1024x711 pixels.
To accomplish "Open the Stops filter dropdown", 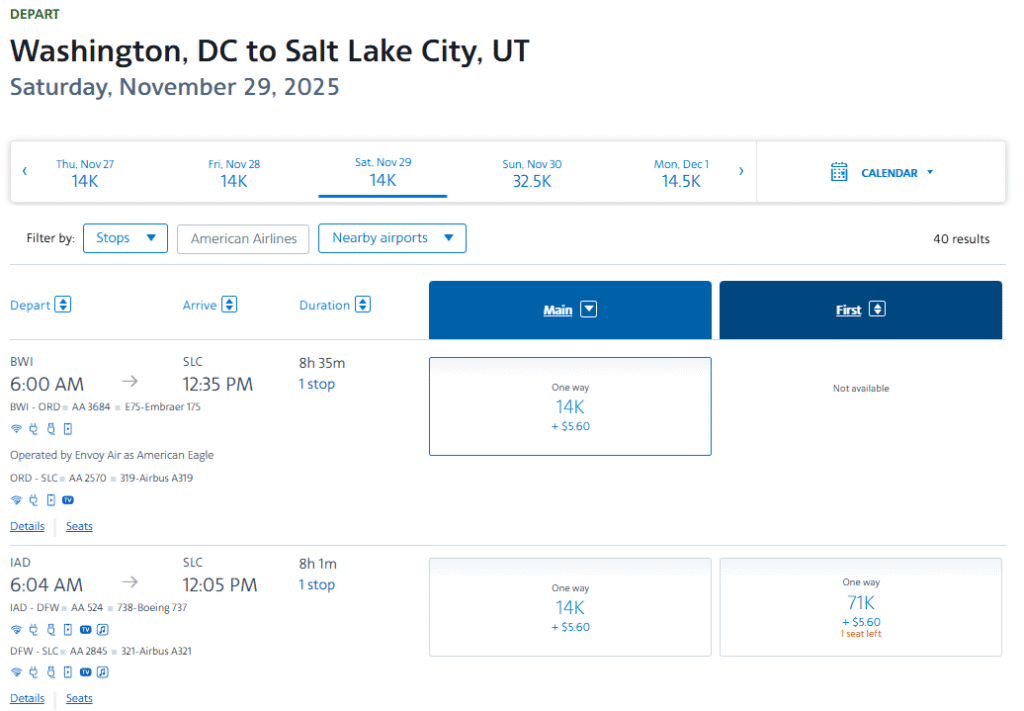I will pos(125,238).
